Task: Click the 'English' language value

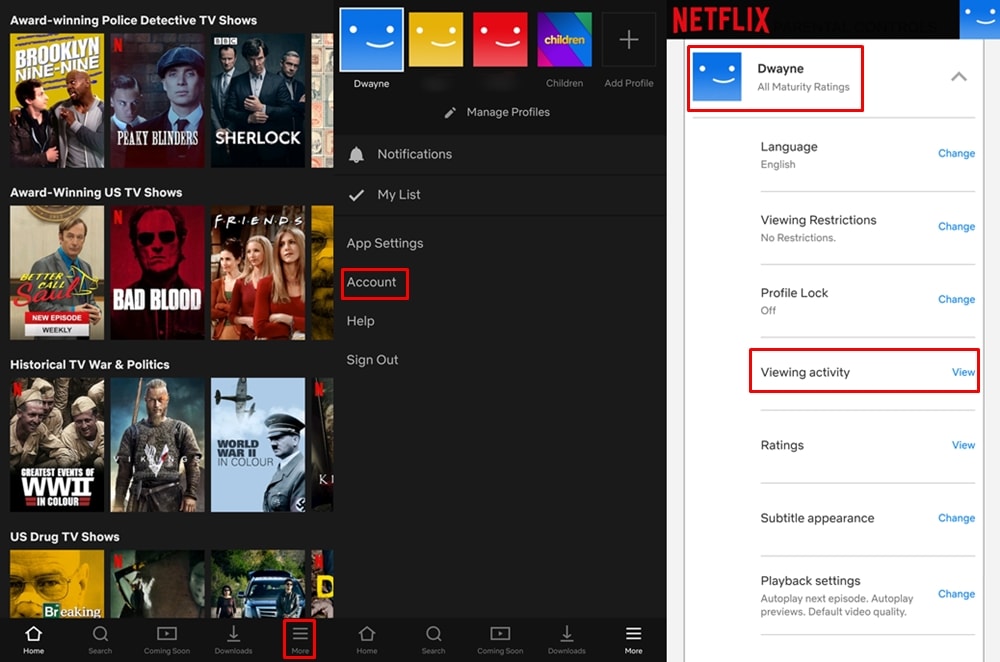Action: tap(777, 165)
